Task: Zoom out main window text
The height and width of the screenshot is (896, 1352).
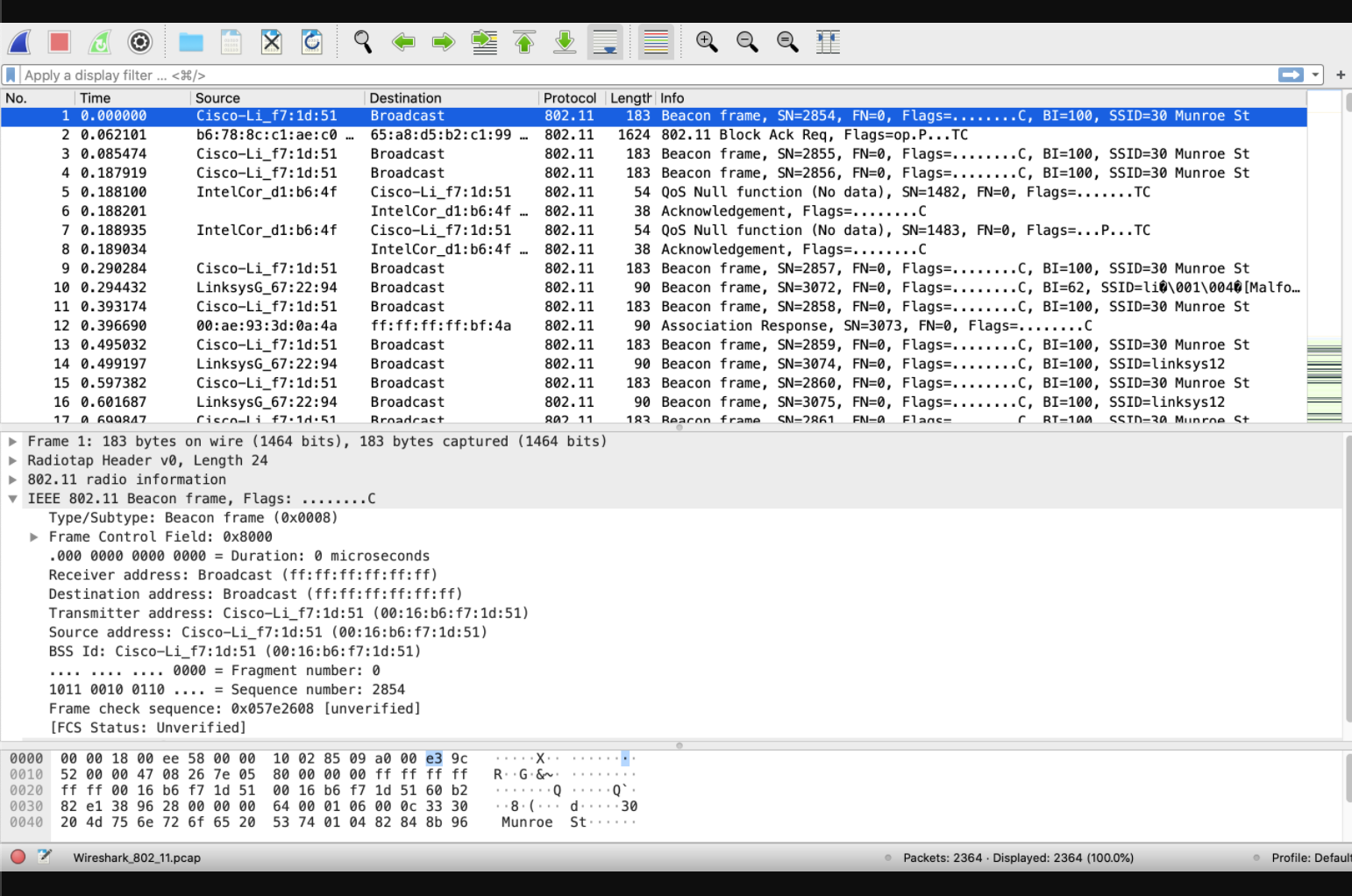Action: click(x=747, y=42)
